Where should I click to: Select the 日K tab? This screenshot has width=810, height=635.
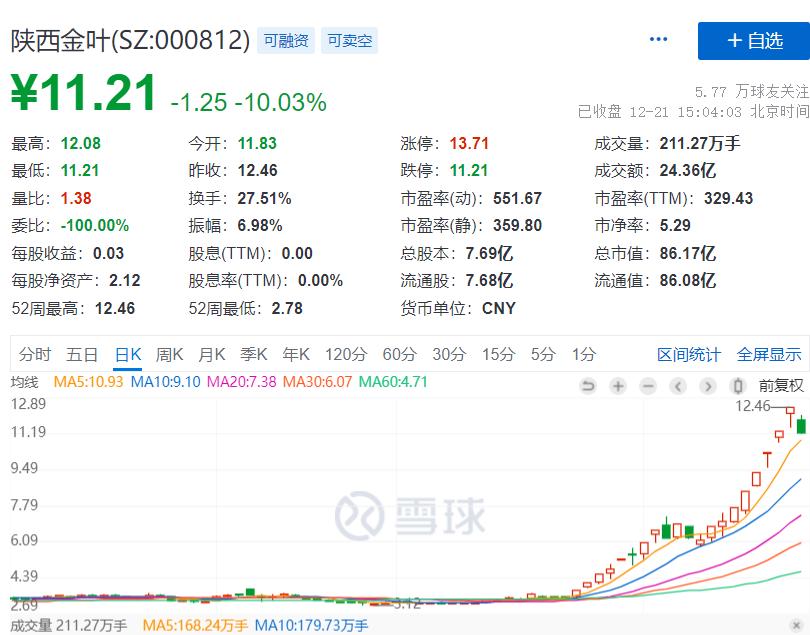128,354
